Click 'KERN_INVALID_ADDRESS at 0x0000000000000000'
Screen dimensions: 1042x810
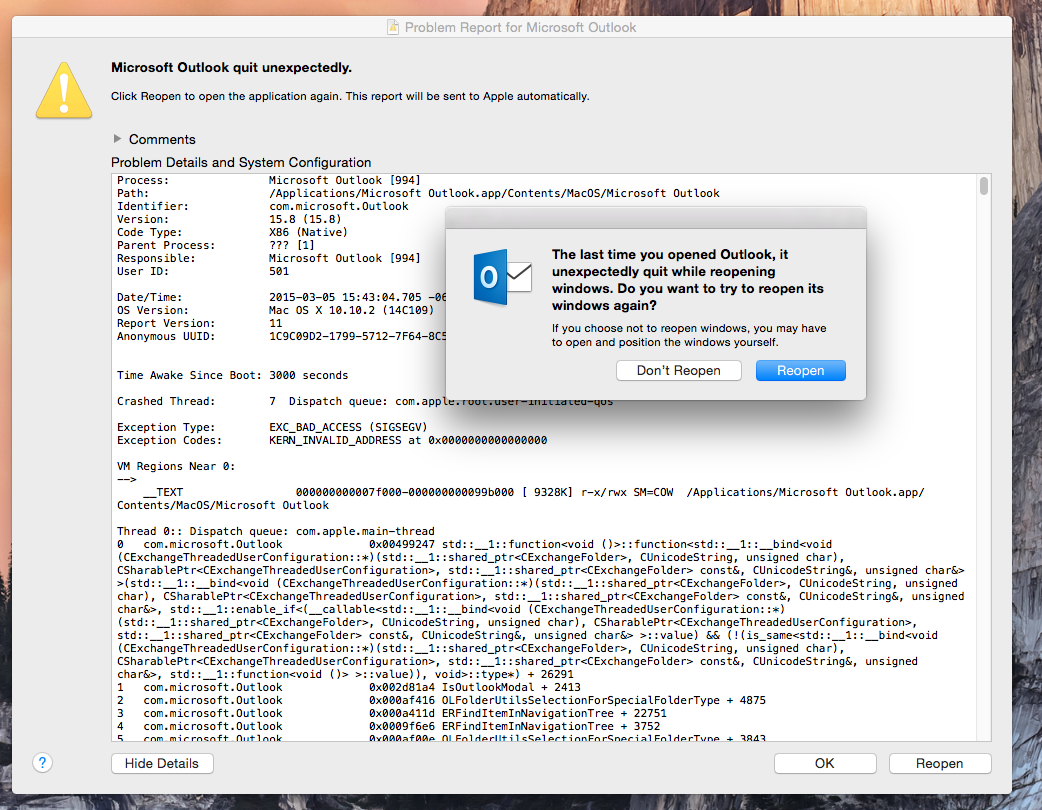[408, 441]
